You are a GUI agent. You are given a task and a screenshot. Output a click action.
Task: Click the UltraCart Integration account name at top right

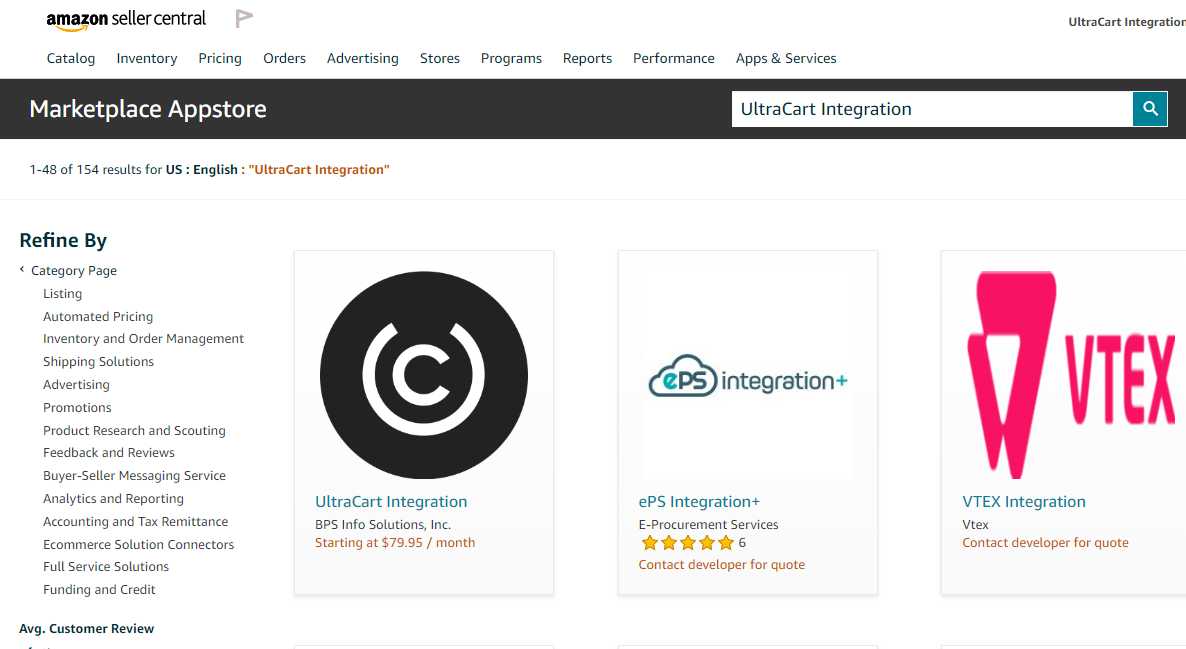tap(1127, 22)
